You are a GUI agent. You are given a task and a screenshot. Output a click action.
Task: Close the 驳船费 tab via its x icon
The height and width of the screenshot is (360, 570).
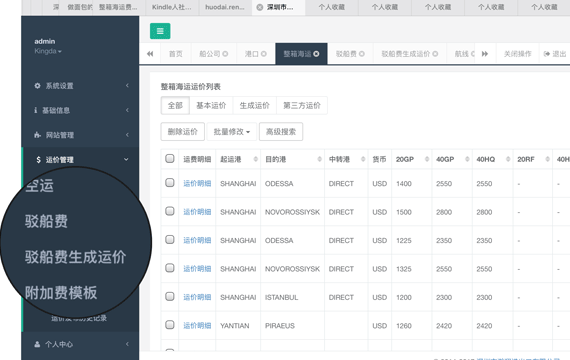pyautogui.click(x=361, y=54)
